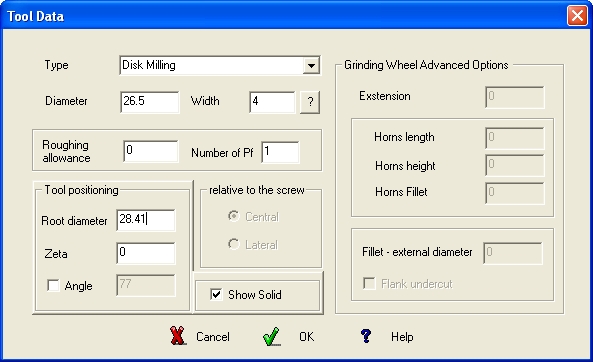Select the Central radio button

(234, 216)
